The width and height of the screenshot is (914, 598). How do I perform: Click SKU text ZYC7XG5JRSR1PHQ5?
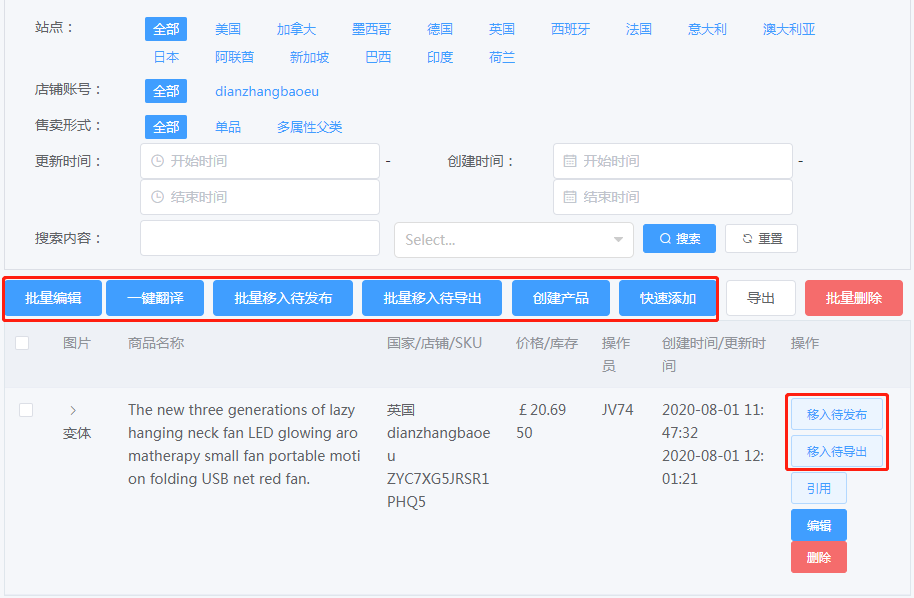click(438, 490)
